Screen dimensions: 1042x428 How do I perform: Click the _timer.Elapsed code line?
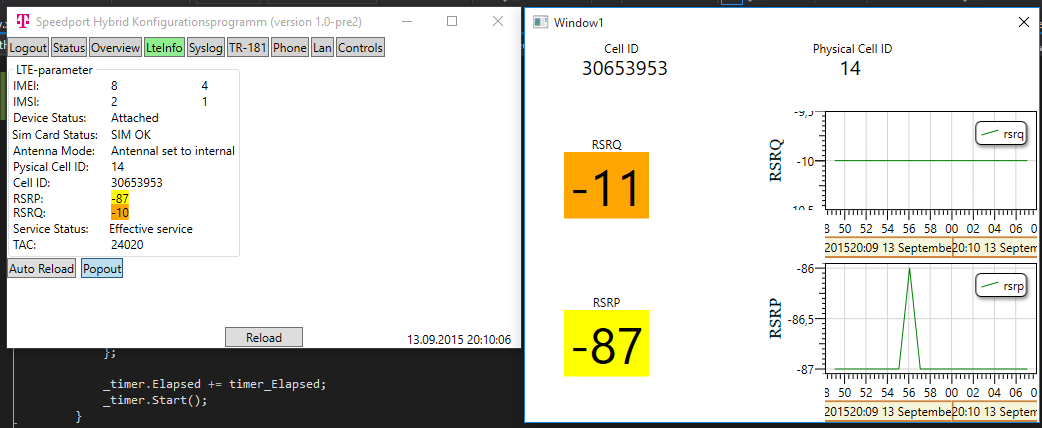pos(215,385)
